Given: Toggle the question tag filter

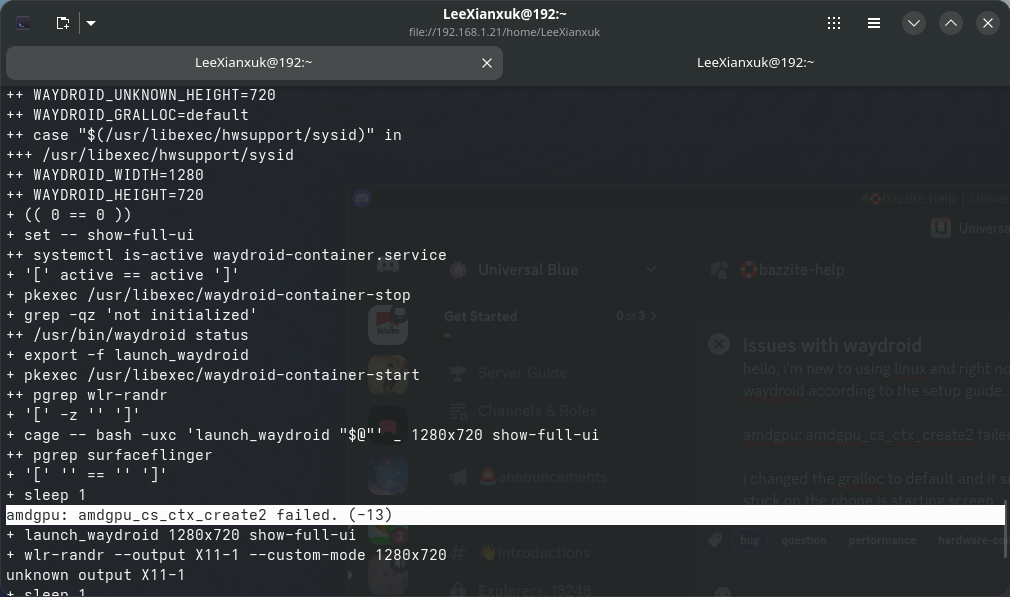Looking at the screenshot, I should coord(803,540).
